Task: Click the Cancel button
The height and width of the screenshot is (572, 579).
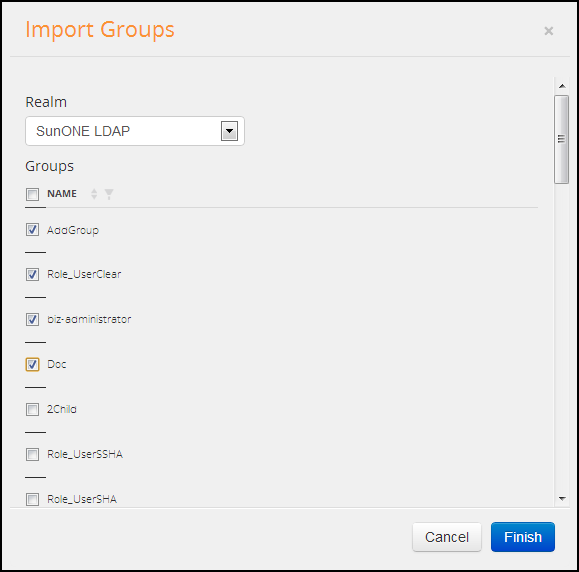Action: (447, 537)
